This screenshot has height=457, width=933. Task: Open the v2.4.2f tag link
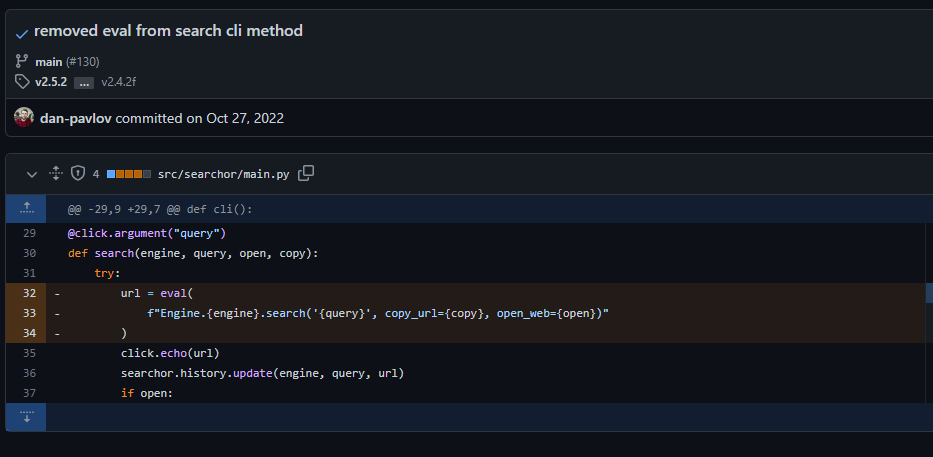pos(119,82)
